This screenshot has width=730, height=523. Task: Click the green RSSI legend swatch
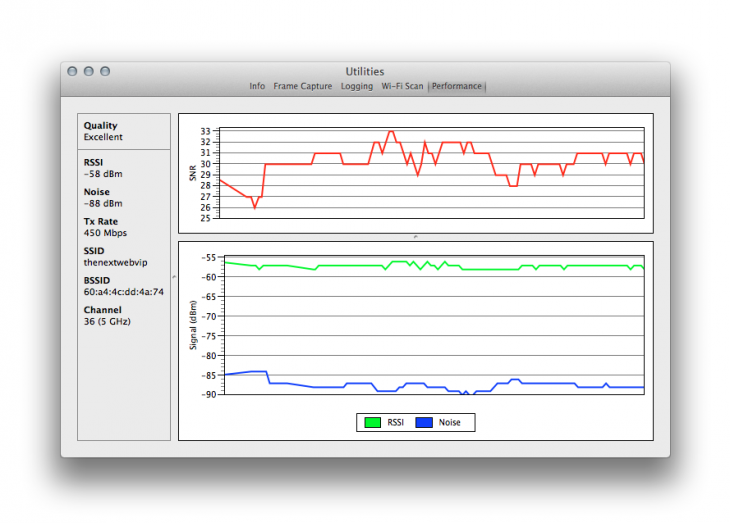coord(373,423)
